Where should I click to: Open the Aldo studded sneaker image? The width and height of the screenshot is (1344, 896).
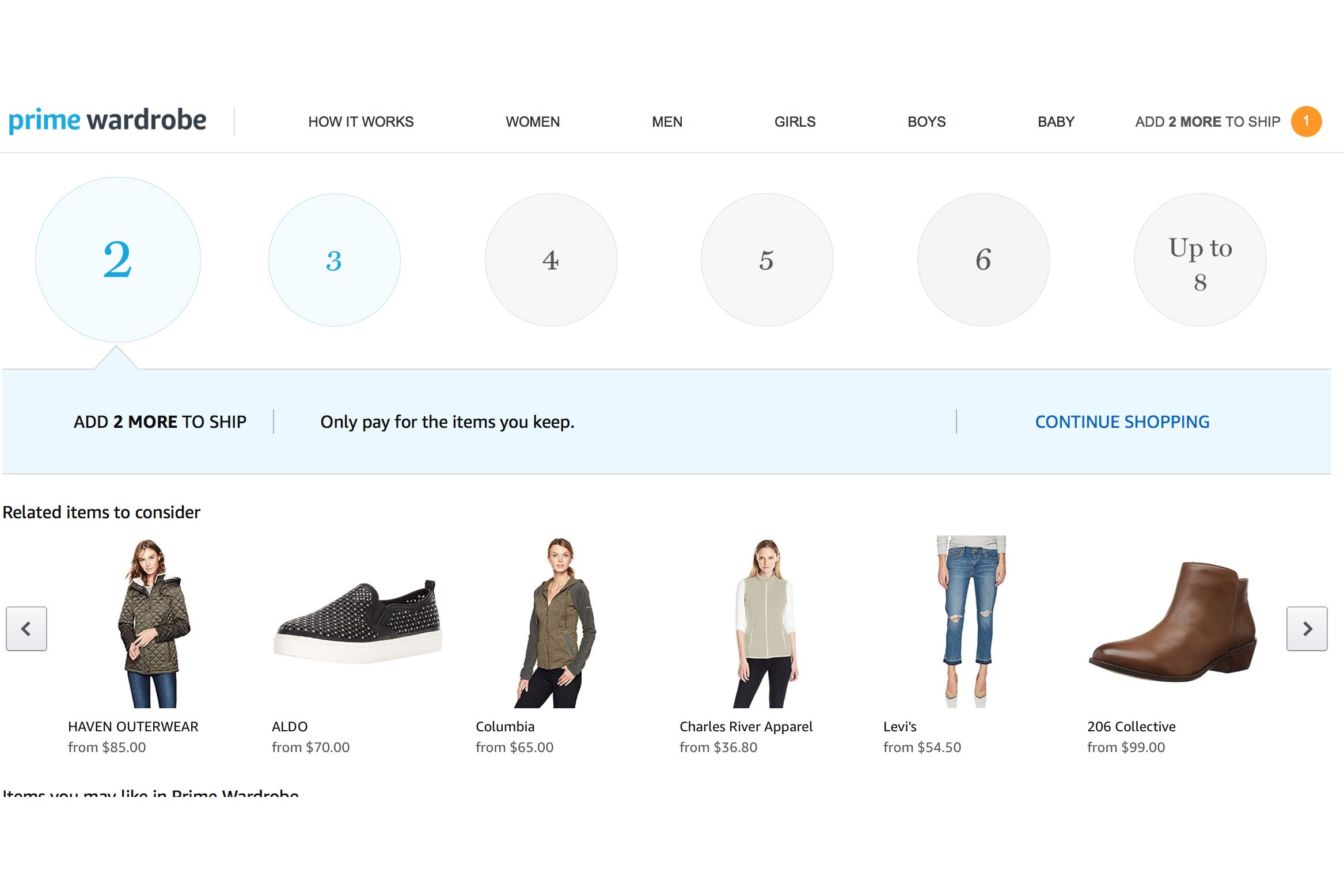pyautogui.click(x=358, y=623)
